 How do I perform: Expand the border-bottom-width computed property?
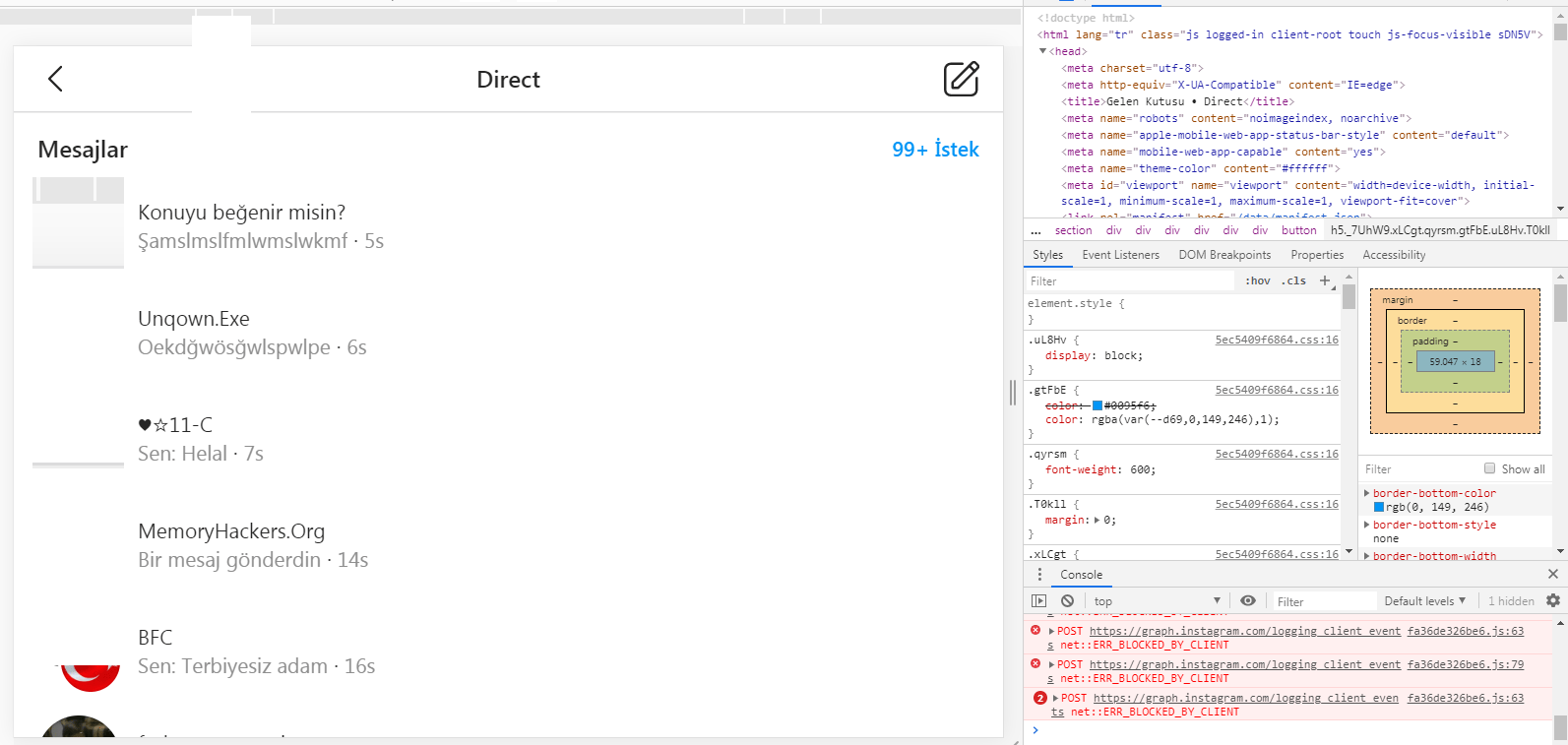[x=1366, y=556]
